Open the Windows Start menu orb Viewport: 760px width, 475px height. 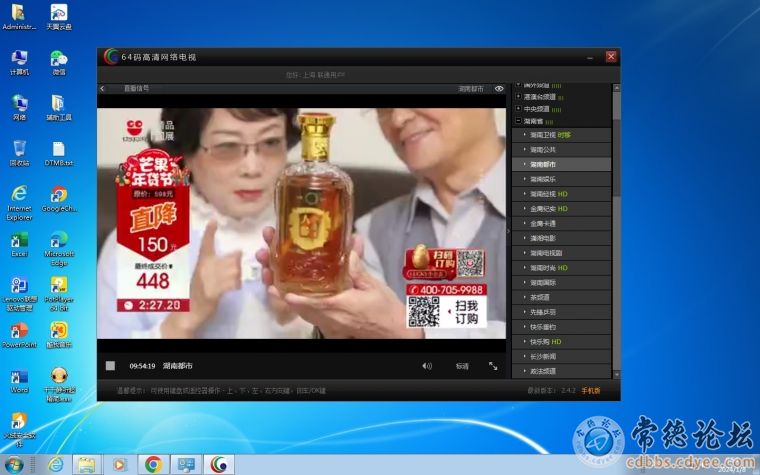pyautogui.click(x=14, y=464)
